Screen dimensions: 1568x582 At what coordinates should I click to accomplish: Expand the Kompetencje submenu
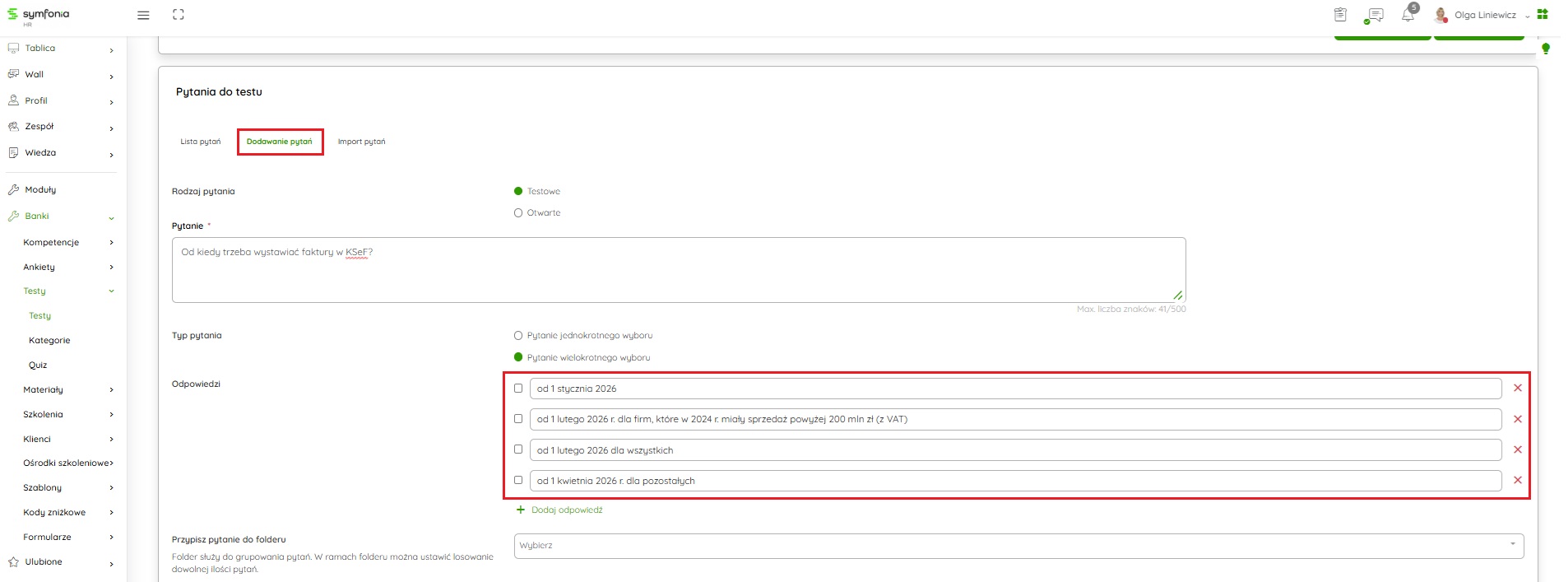coord(111,242)
